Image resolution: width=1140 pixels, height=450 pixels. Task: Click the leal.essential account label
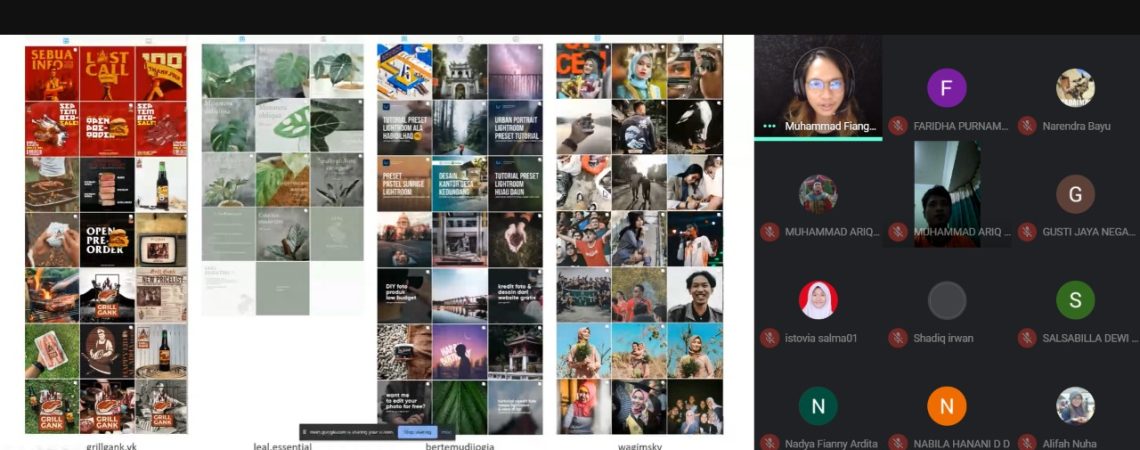(x=282, y=446)
